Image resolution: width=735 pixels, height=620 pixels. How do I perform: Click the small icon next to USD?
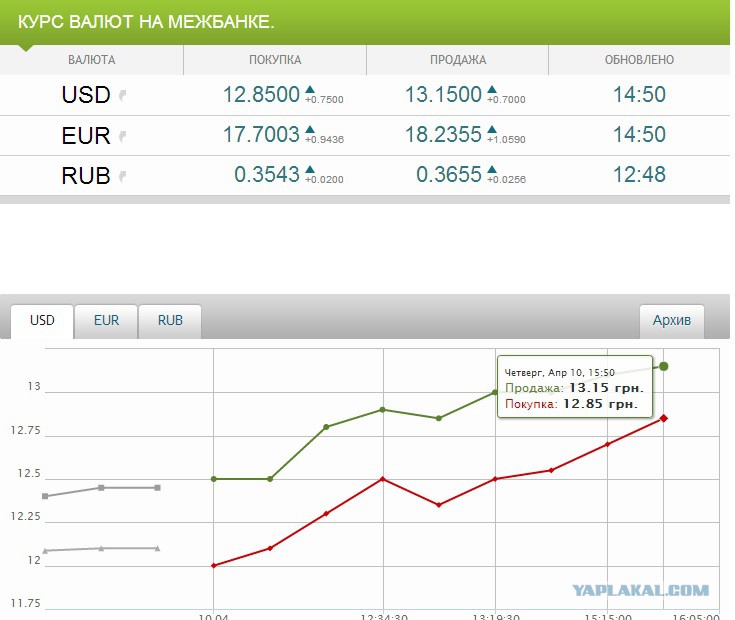pos(122,95)
